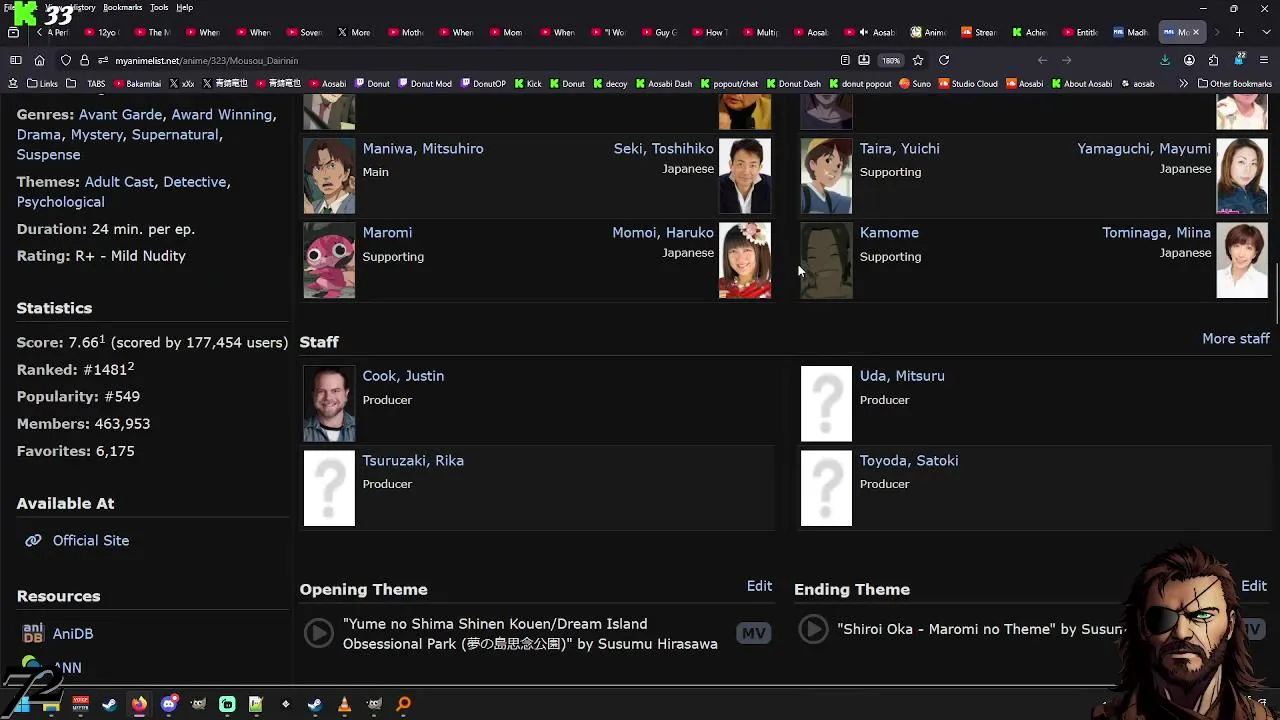Open Kamome character page
The image size is (1280, 720).
[889, 232]
